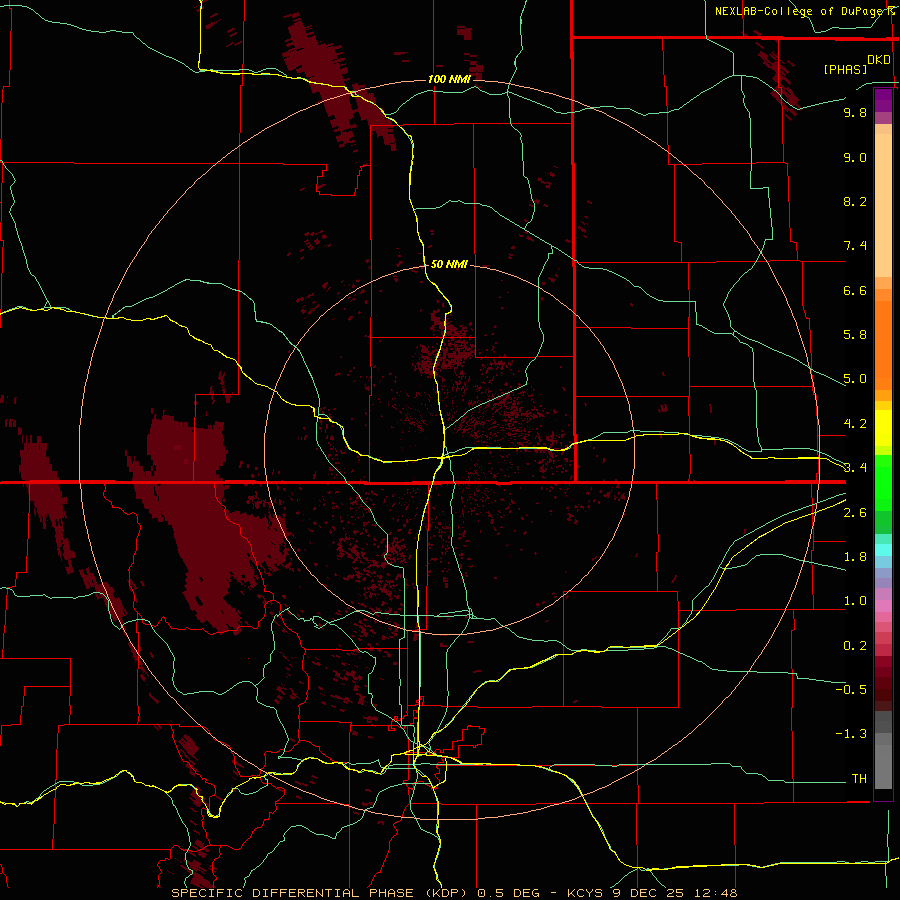This screenshot has width=900, height=900.
Task: Click the -1.3 legend value
Action: point(851,734)
